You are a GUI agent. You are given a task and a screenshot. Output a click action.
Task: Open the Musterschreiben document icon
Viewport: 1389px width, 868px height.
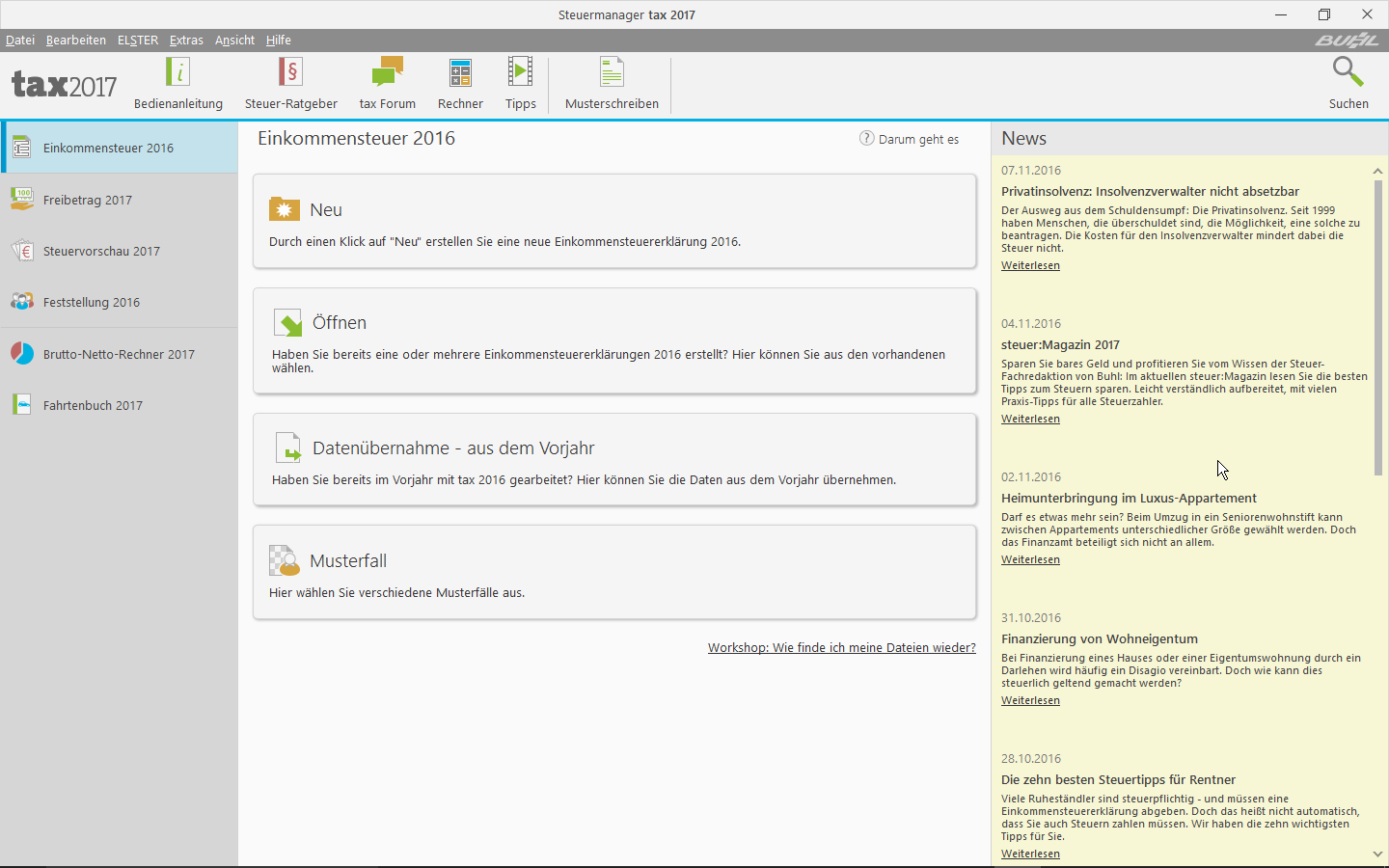click(612, 72)
